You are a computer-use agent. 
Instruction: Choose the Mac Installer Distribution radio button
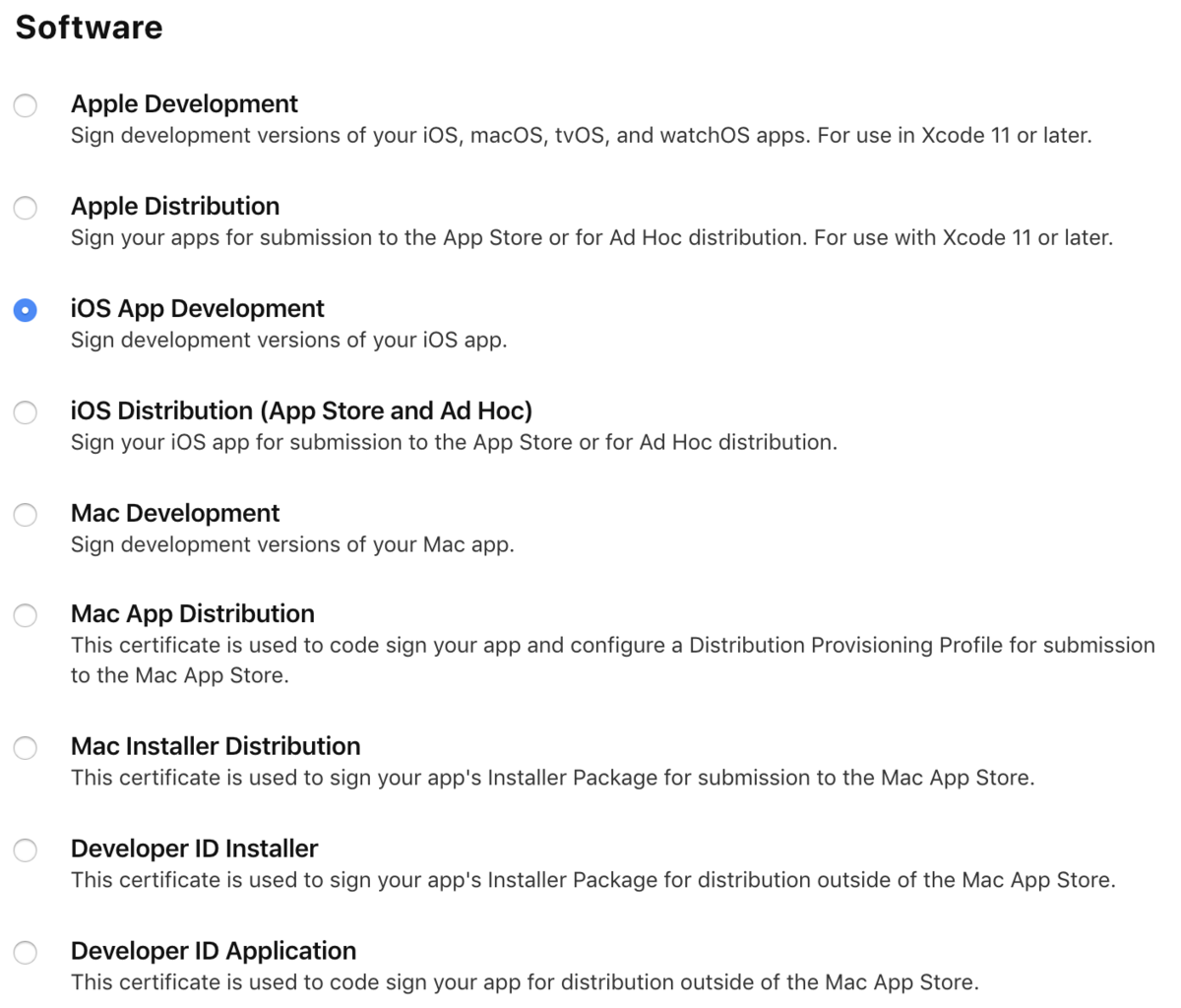(x=26, y=747)
